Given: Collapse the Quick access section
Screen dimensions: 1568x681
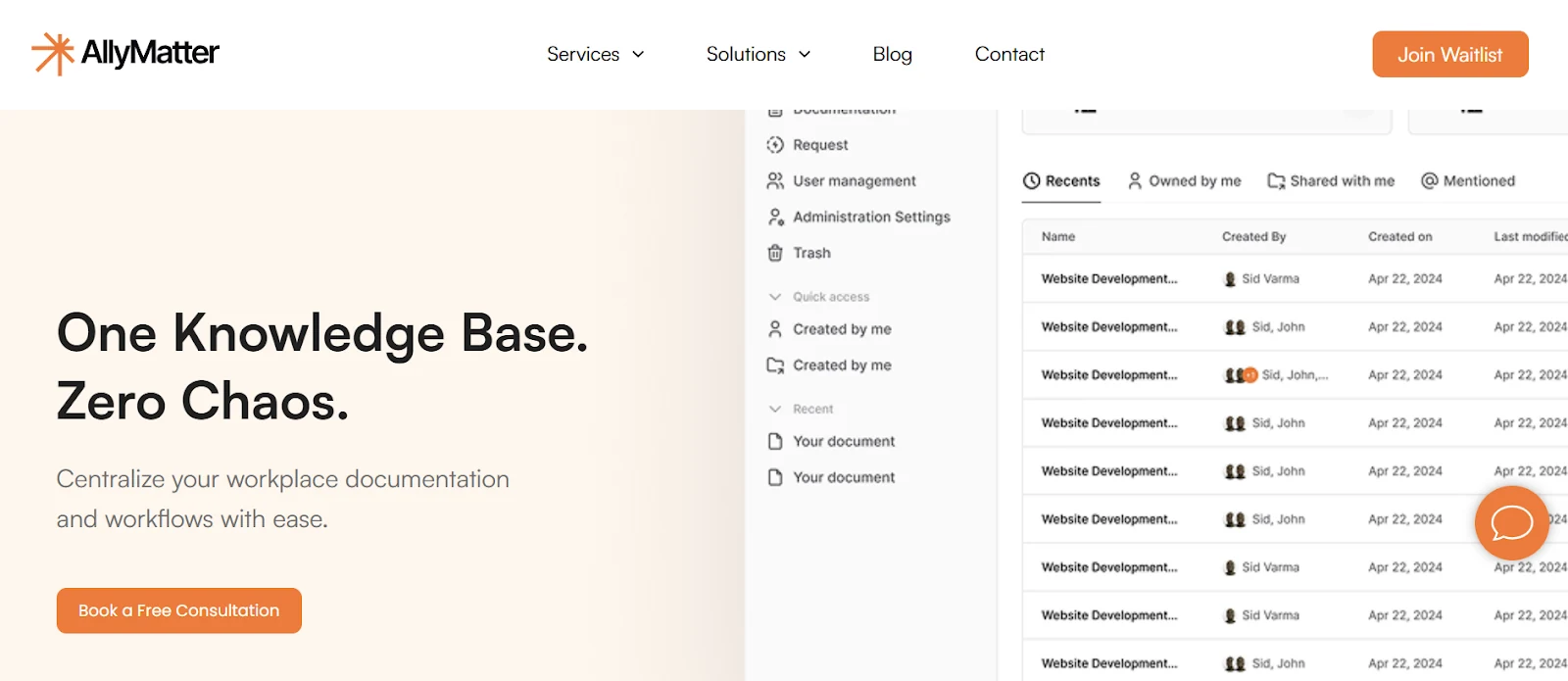Looking at the screenshot, I should point(775,297).
